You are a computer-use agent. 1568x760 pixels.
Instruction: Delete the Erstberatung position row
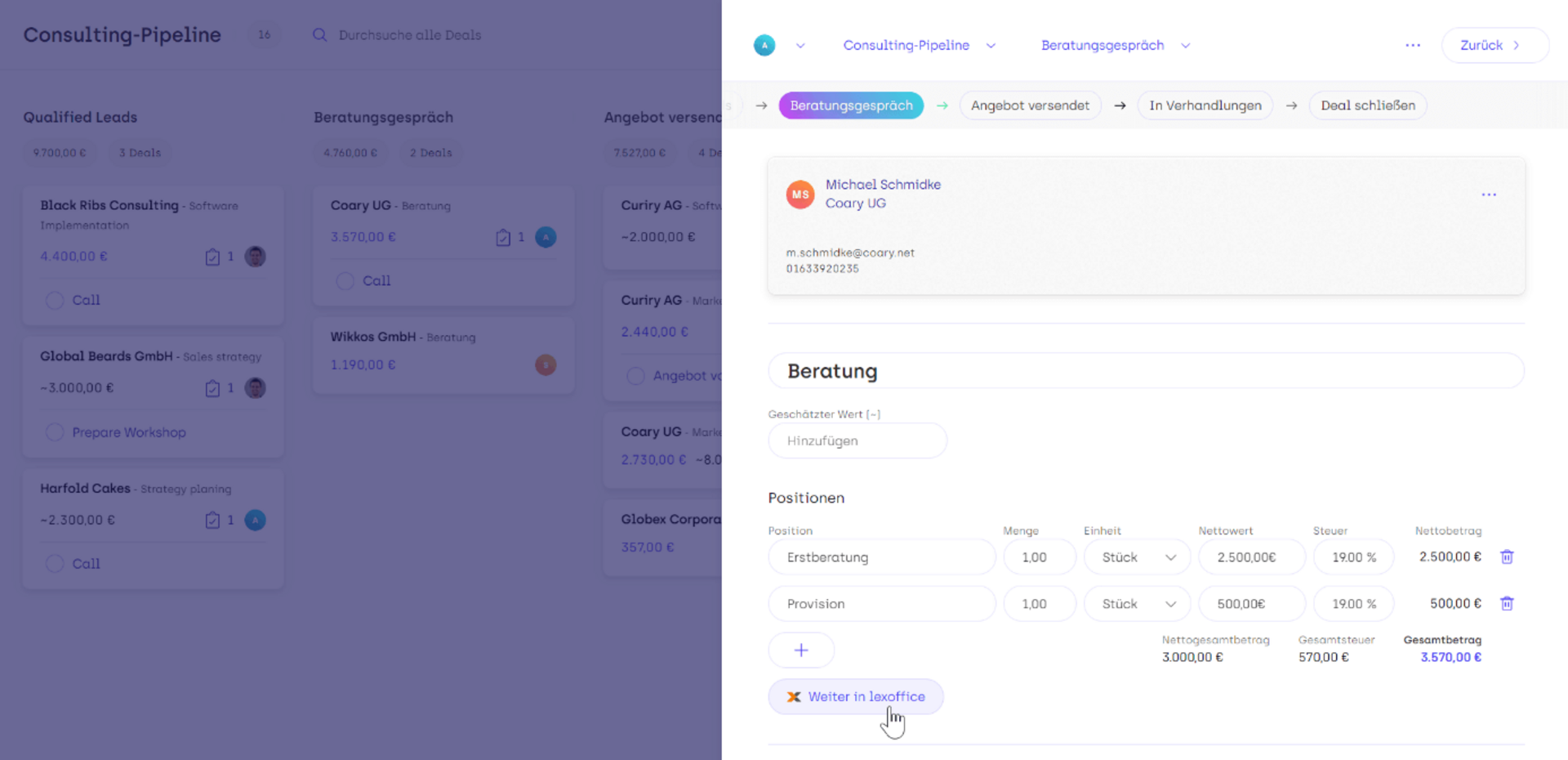tap(1507, 557)
